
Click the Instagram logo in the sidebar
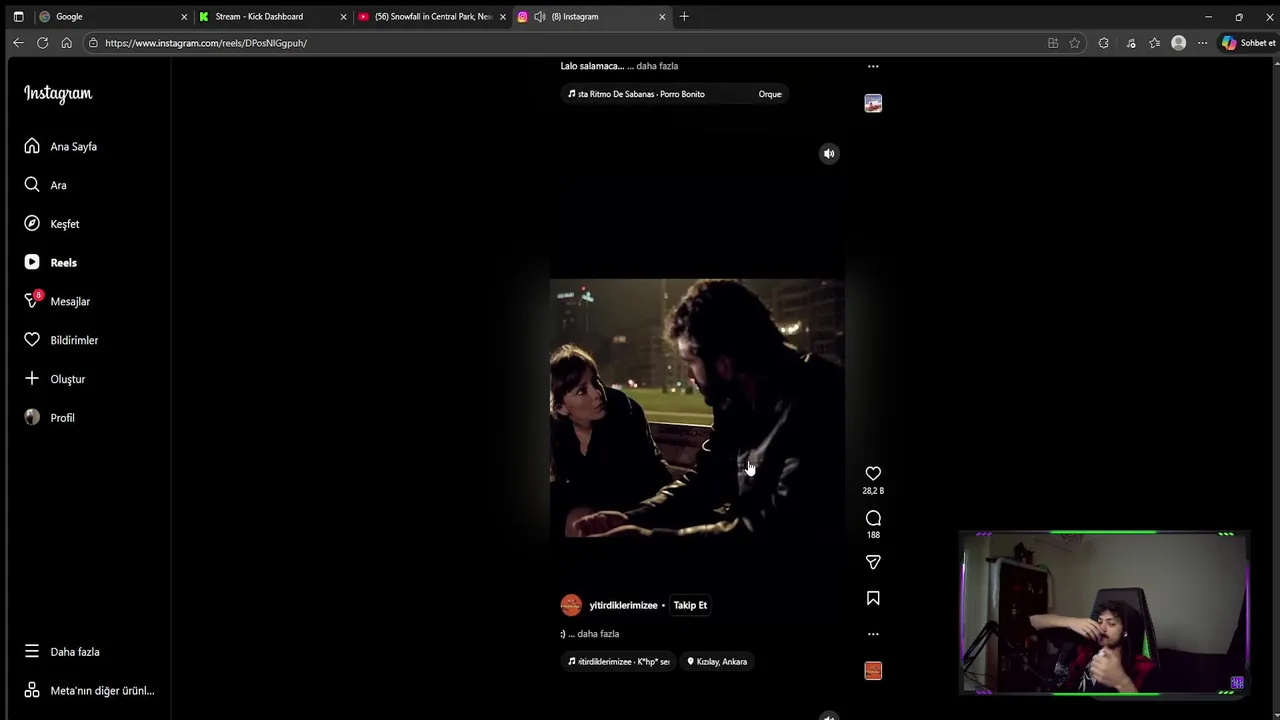(58, 94)
